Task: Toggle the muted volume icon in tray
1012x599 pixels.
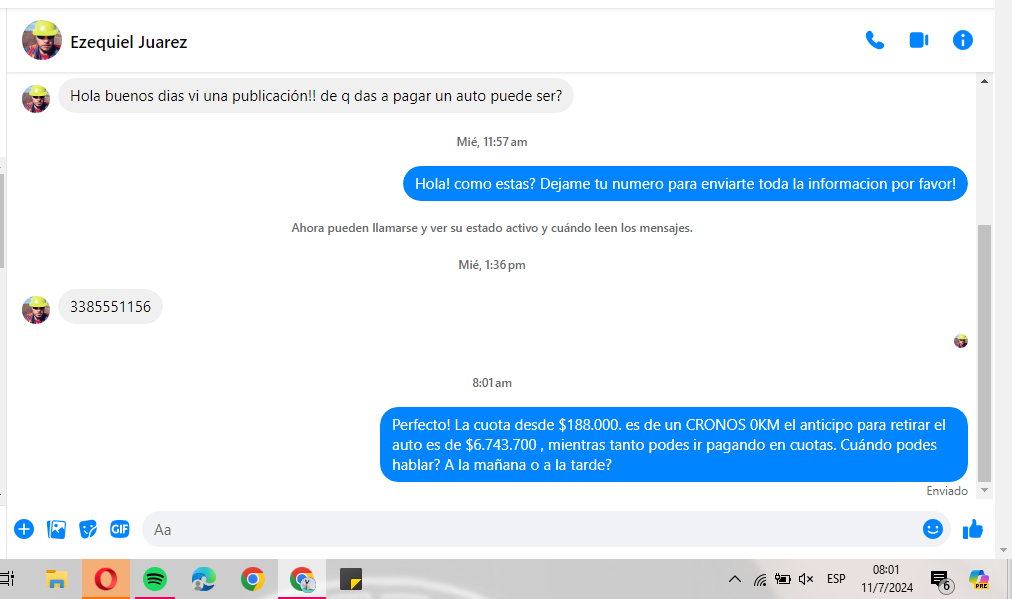Action: [x=807, y=579]
